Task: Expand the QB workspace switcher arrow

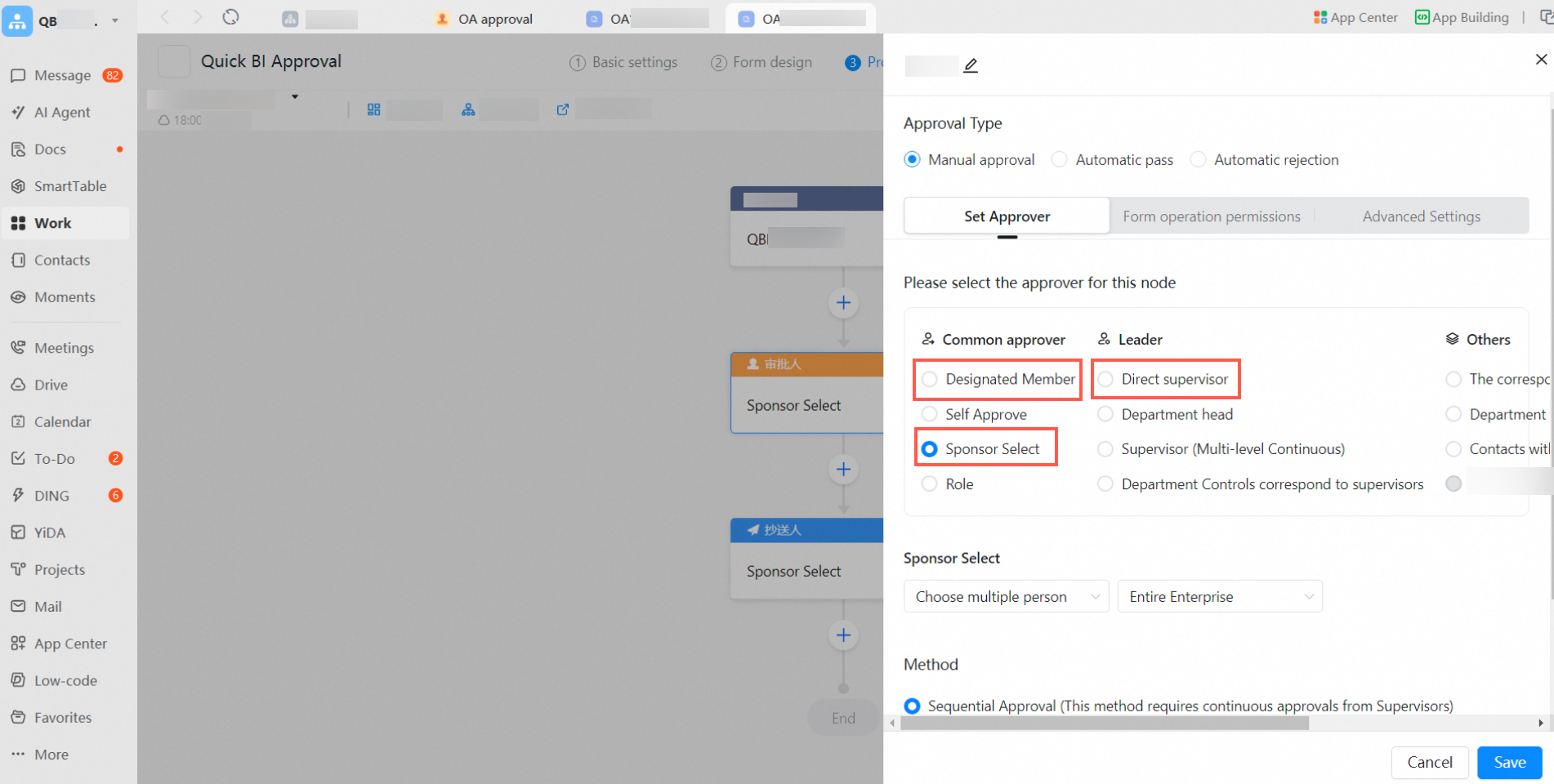Action: tap(115, 20)
